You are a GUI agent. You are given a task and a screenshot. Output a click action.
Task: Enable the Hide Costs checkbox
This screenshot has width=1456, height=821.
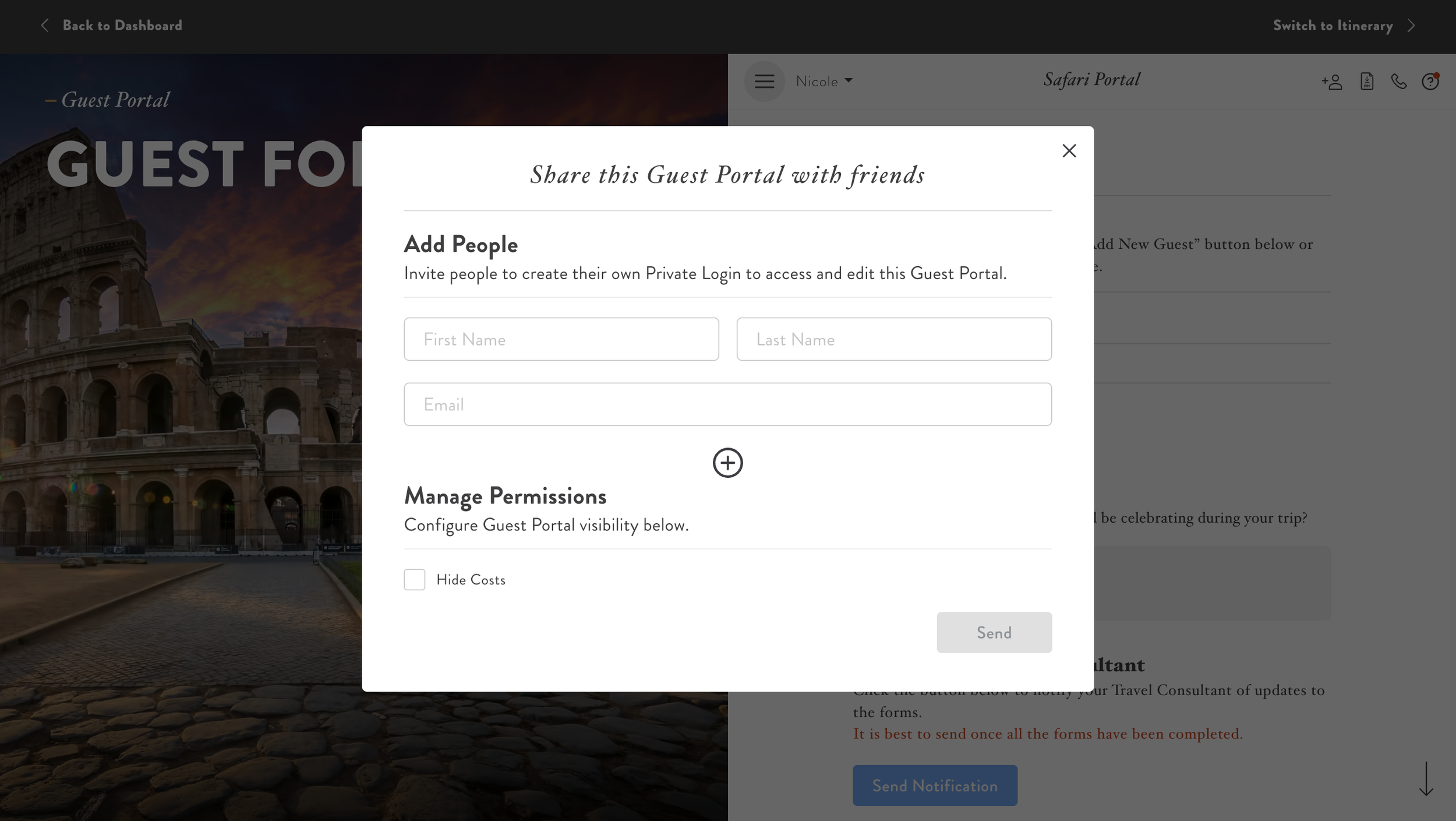(x=414, y=580)
